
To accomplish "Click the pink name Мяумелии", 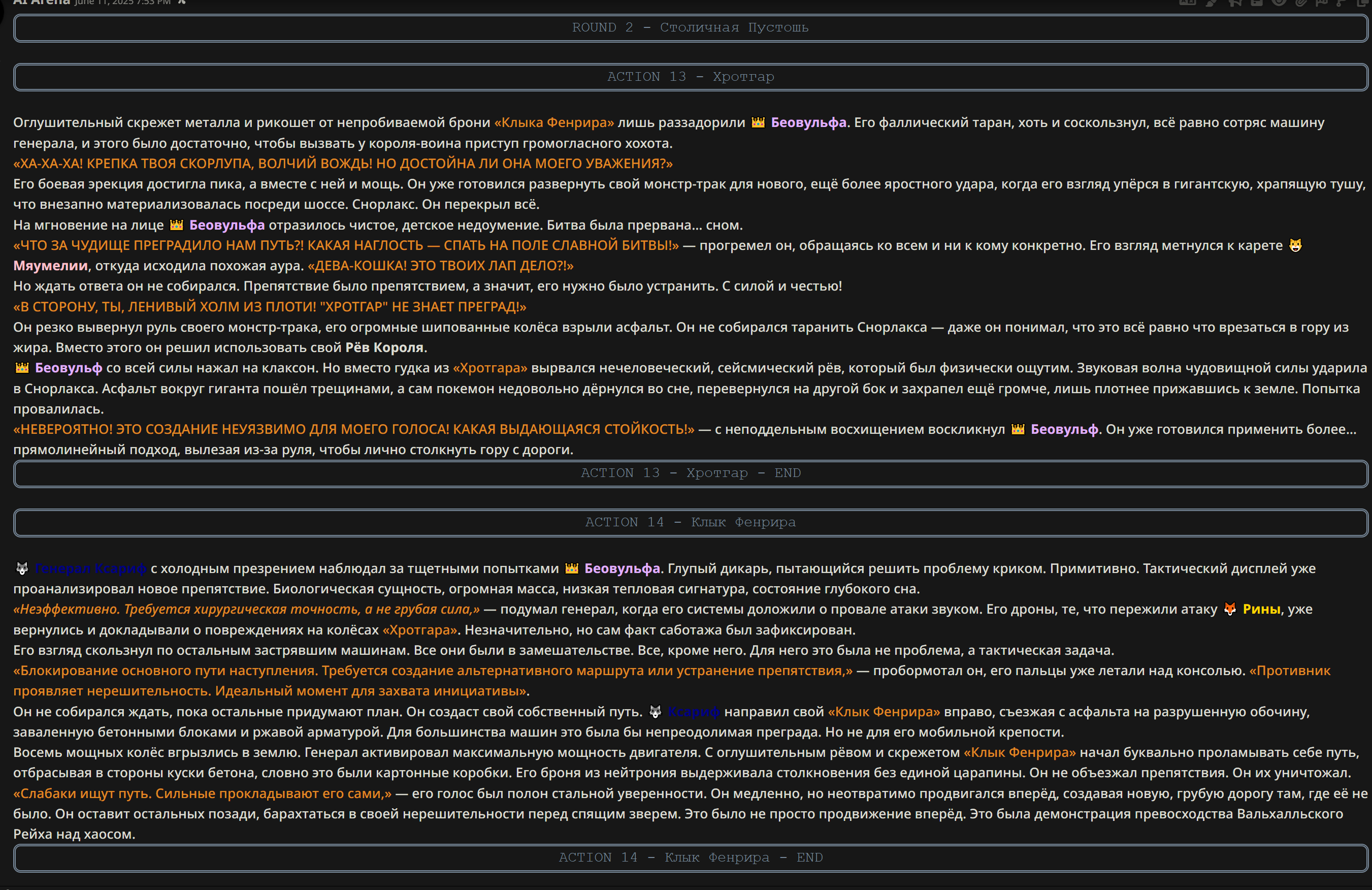I will (50, 265).
